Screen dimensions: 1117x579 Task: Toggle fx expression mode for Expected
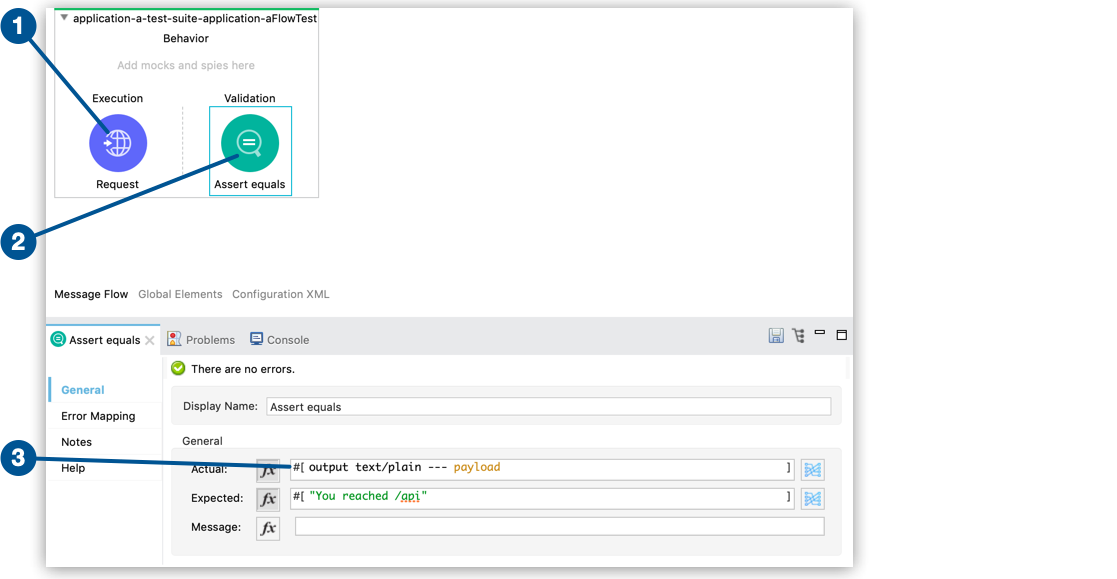[268, 498]
